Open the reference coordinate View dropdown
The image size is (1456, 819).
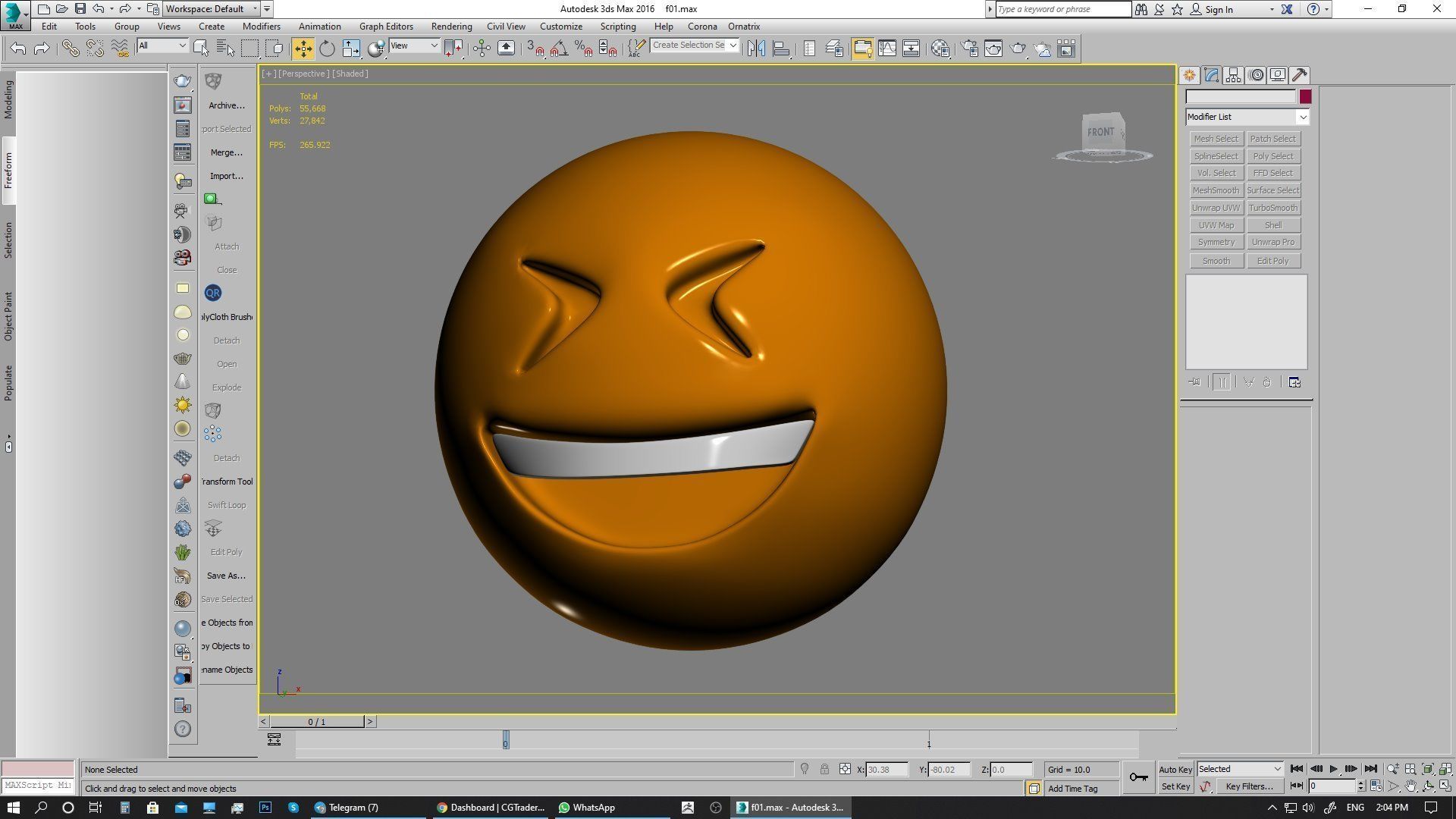coord(414,45)
